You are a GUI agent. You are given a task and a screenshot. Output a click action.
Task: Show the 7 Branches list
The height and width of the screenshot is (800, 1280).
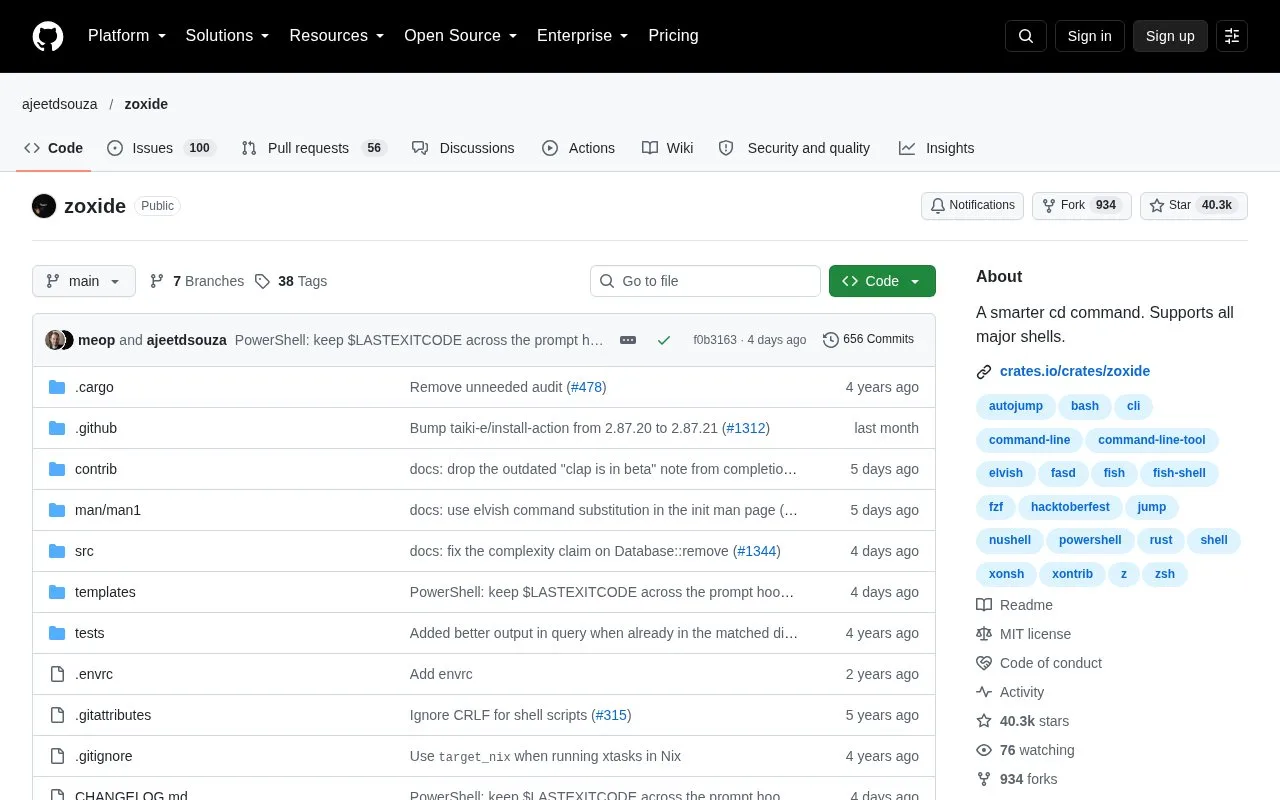(197, 281)
